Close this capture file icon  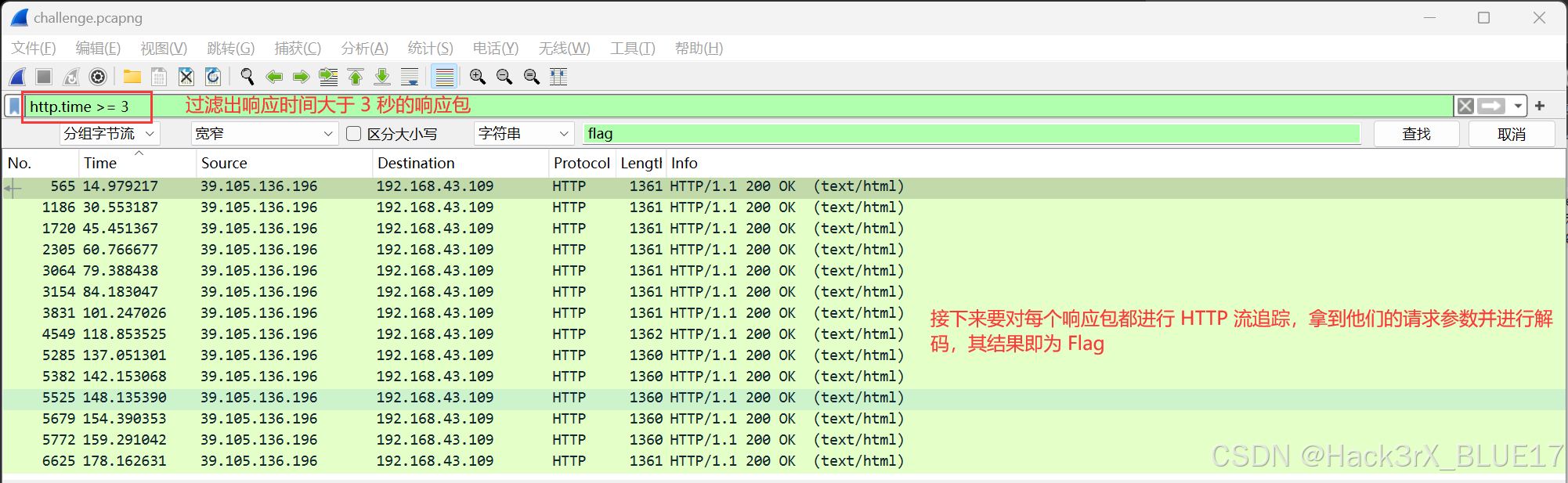point(186,77)
